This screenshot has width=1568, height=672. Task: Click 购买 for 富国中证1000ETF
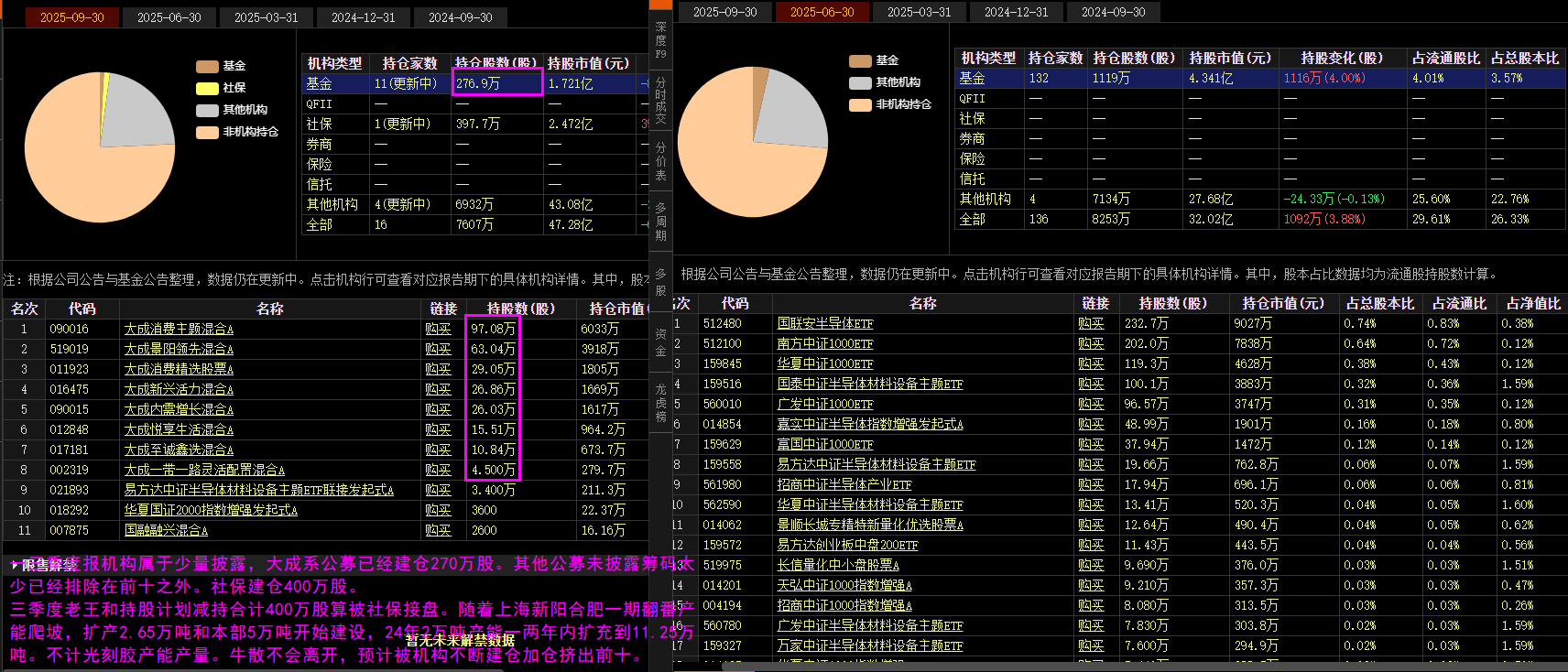coord(1091,444)
